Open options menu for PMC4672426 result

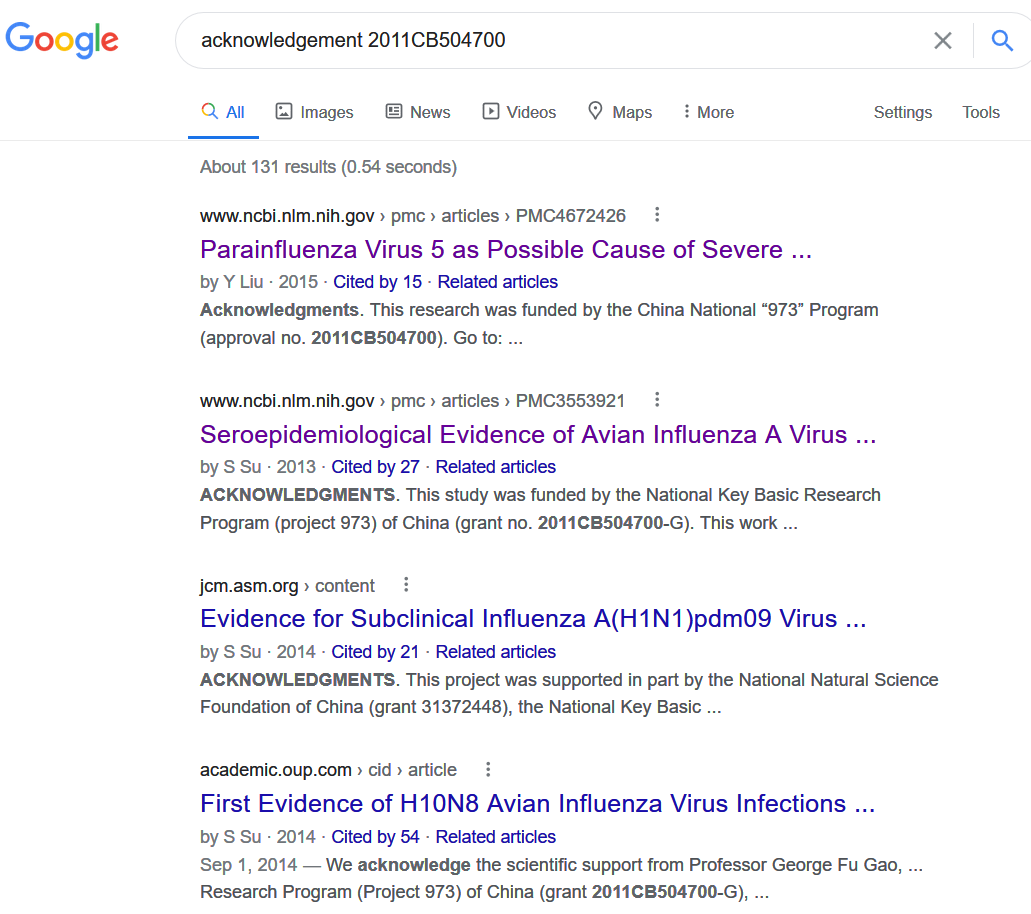click(657, 214)
